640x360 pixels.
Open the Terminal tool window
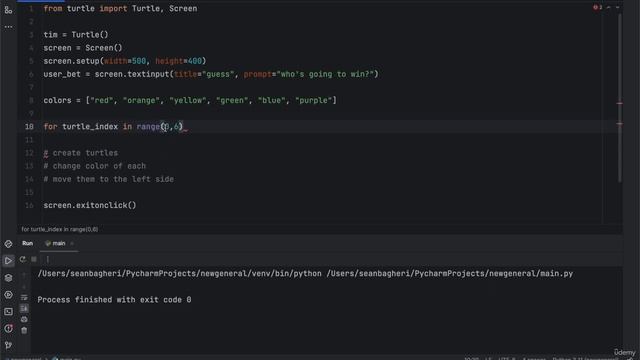click(8, 312)
